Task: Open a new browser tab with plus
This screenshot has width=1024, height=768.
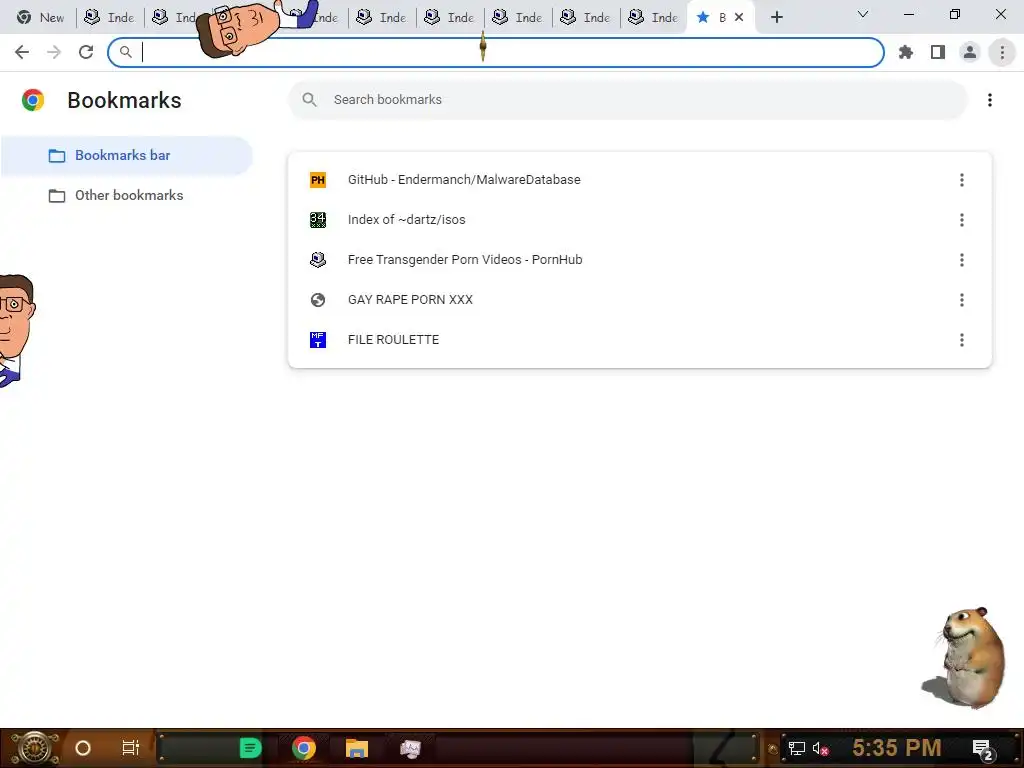Action: pyautogui.click(x=776, y=18)
